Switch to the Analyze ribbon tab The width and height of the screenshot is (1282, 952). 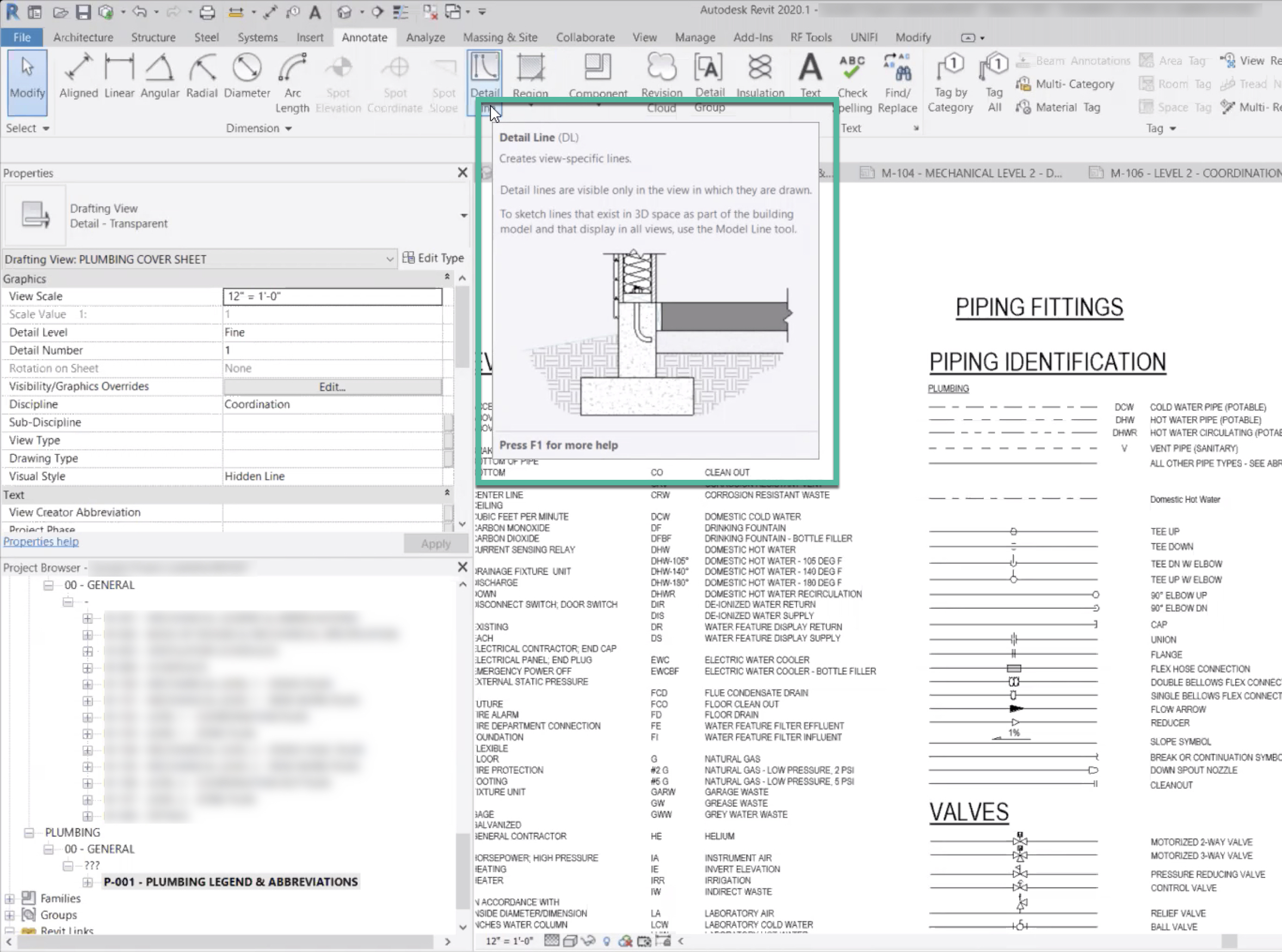(x=425, y=37)
